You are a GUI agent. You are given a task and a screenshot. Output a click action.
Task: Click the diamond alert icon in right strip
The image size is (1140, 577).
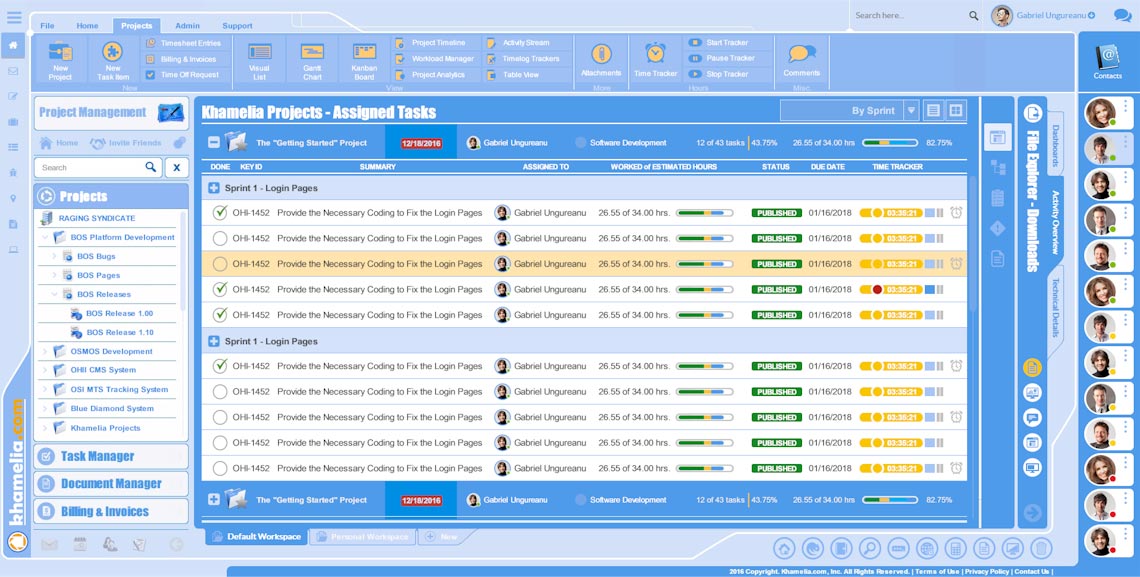998,228
